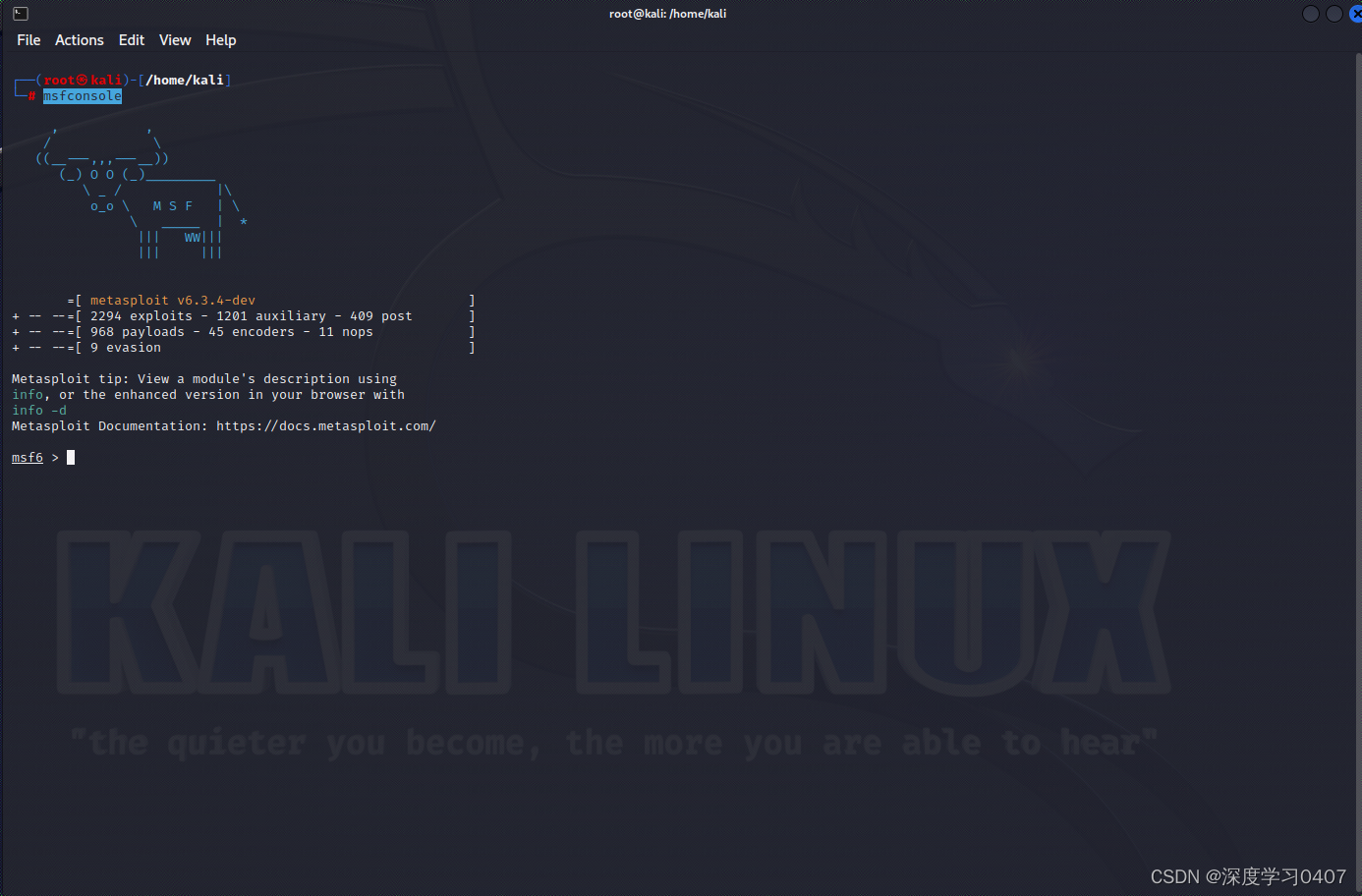Click the 'Metasploit tip' line
Screen dimensions: 1362x896
click(x=204, y=379)
